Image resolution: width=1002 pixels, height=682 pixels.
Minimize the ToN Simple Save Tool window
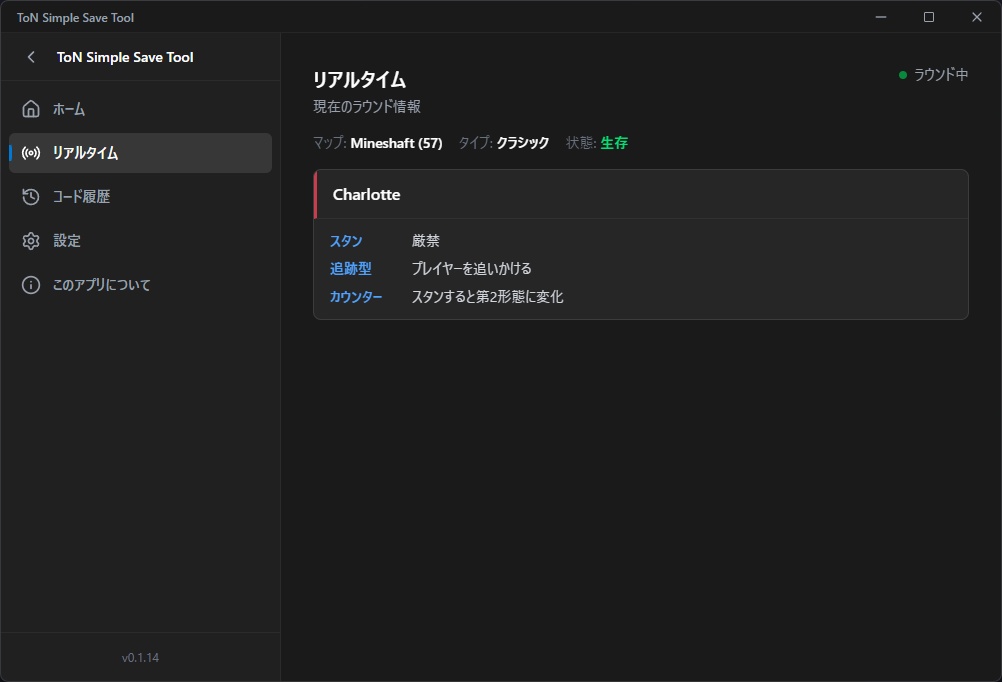(x=881, y=17)
